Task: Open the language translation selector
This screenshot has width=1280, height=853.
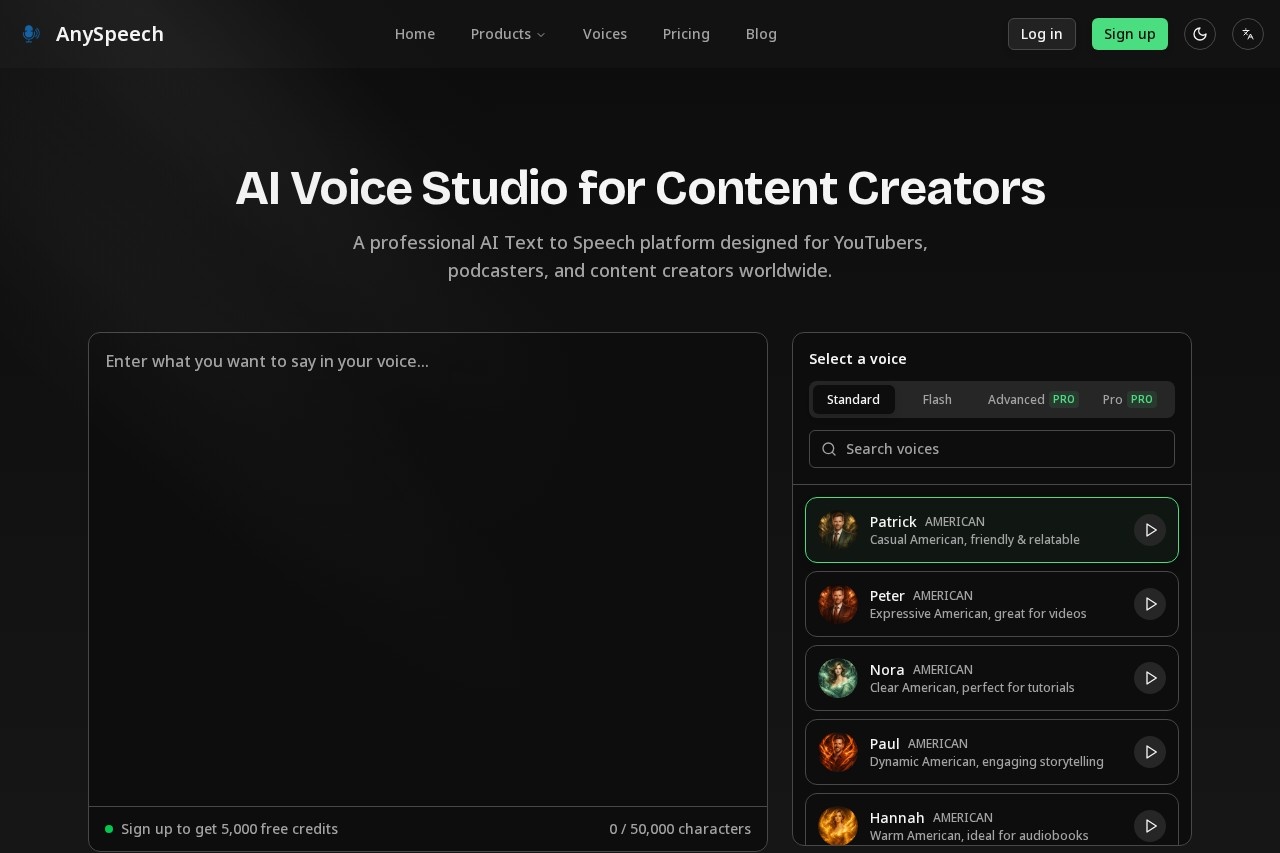Action: (x=1248, y=34)
